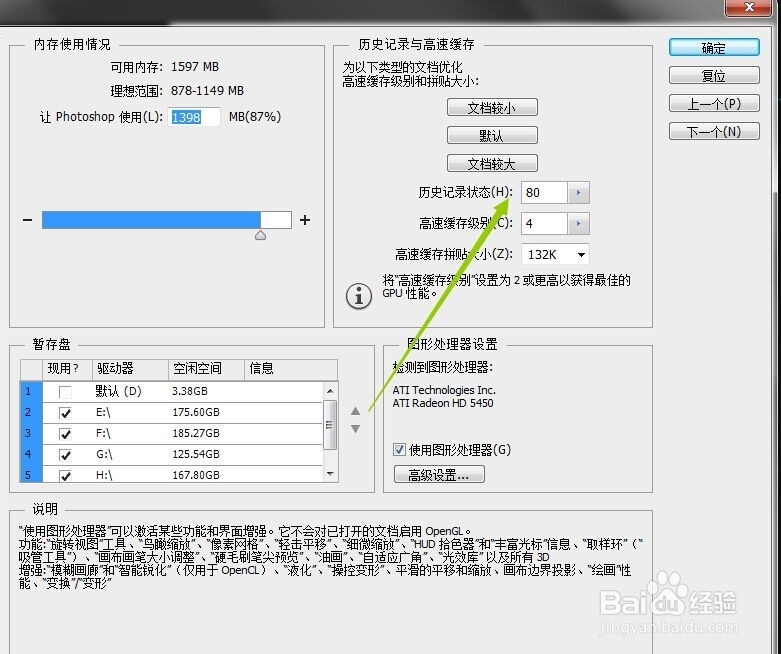Choose the 文档较小 cache preset
This screenshot has height=654, width=781.
pyautogui.click(x=492, y=107)
